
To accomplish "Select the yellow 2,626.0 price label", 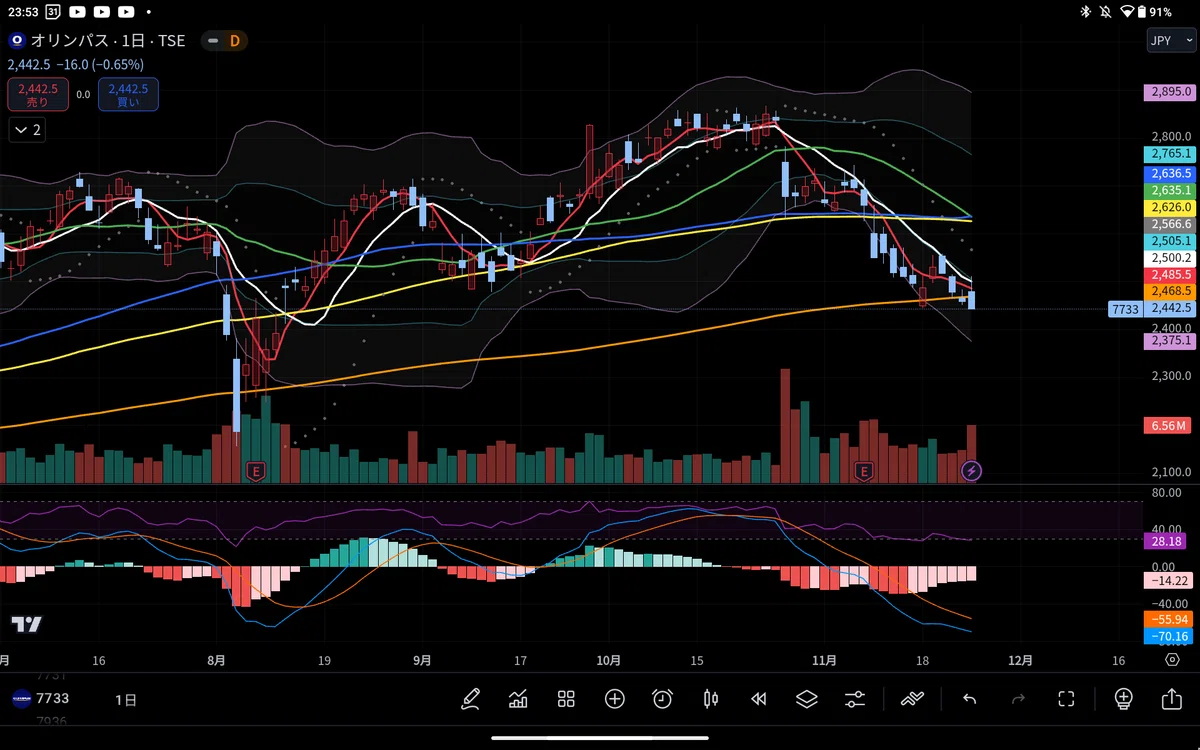I will 1170,207.
